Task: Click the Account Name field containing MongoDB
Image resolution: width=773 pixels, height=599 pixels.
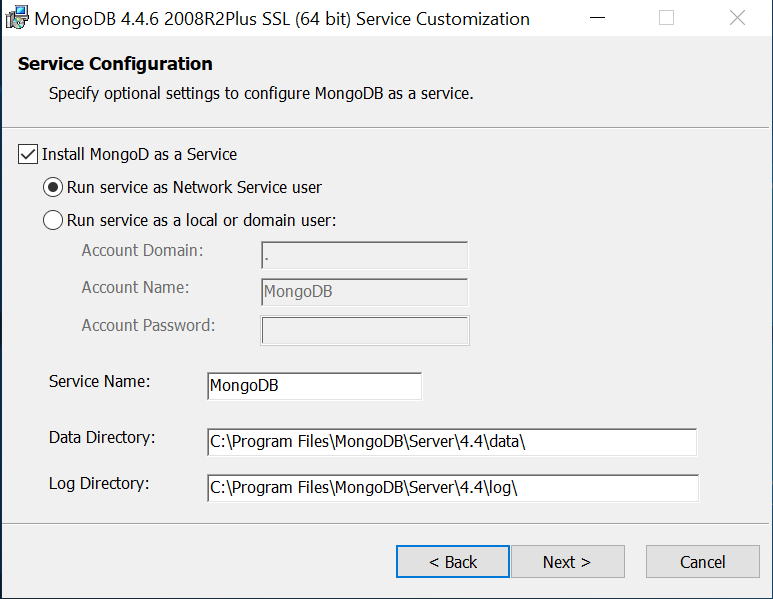Action: pyautogui.click(x=364, y=292)
